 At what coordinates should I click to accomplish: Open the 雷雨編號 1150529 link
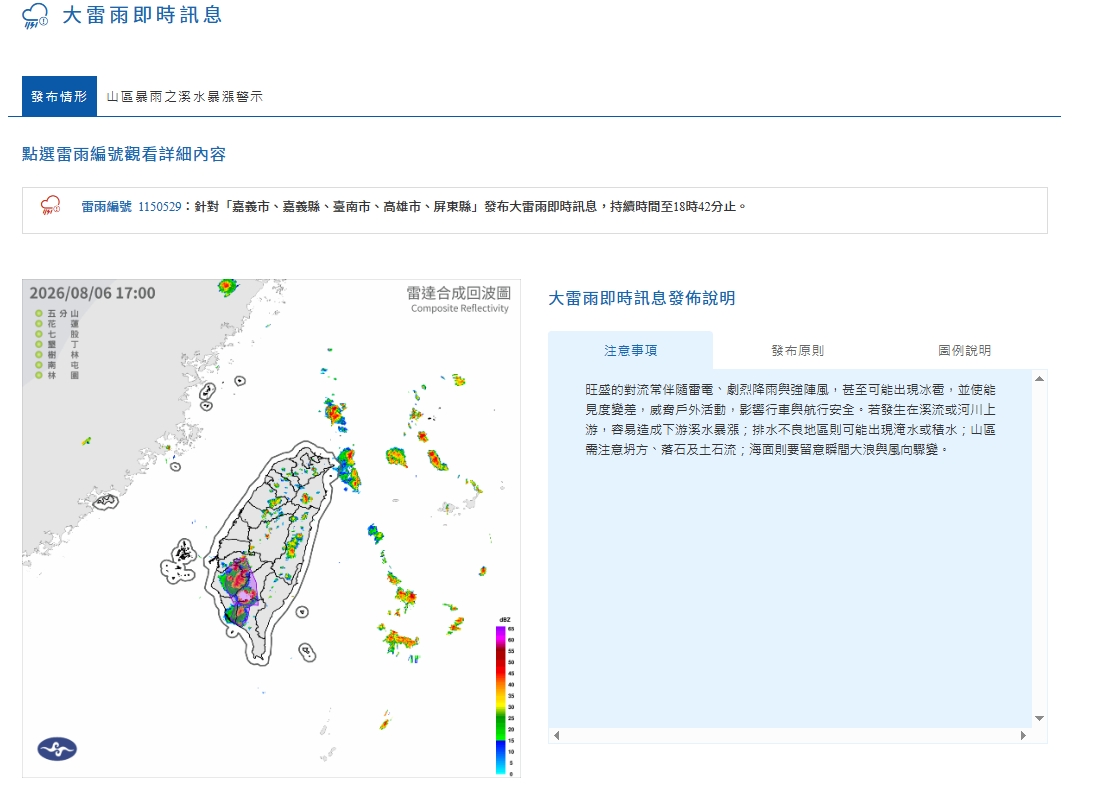click(x=132, y=207)
